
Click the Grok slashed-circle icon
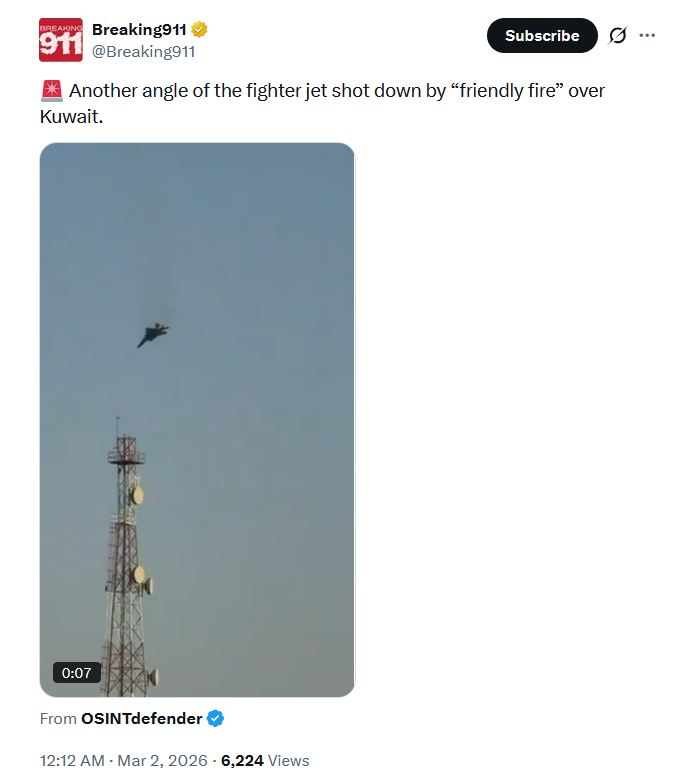618,36
